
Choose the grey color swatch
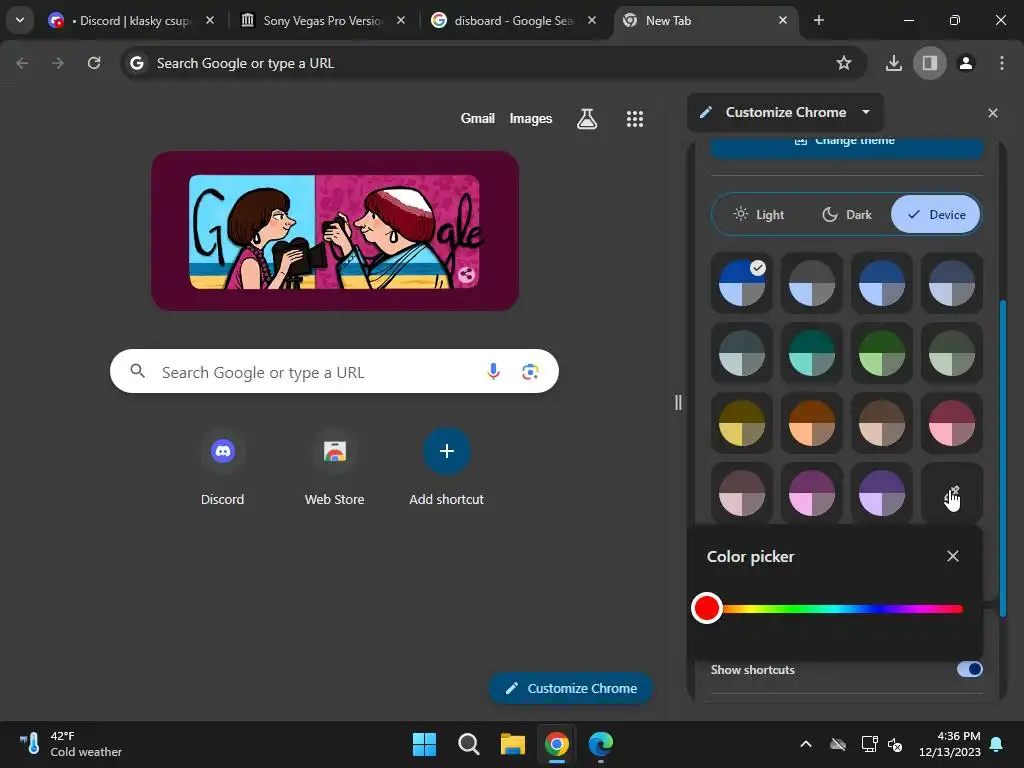tap(812, 283)
